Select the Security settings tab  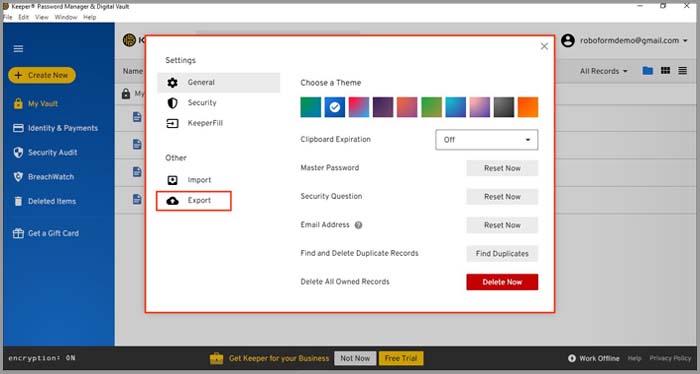click(x=202, y=103)
